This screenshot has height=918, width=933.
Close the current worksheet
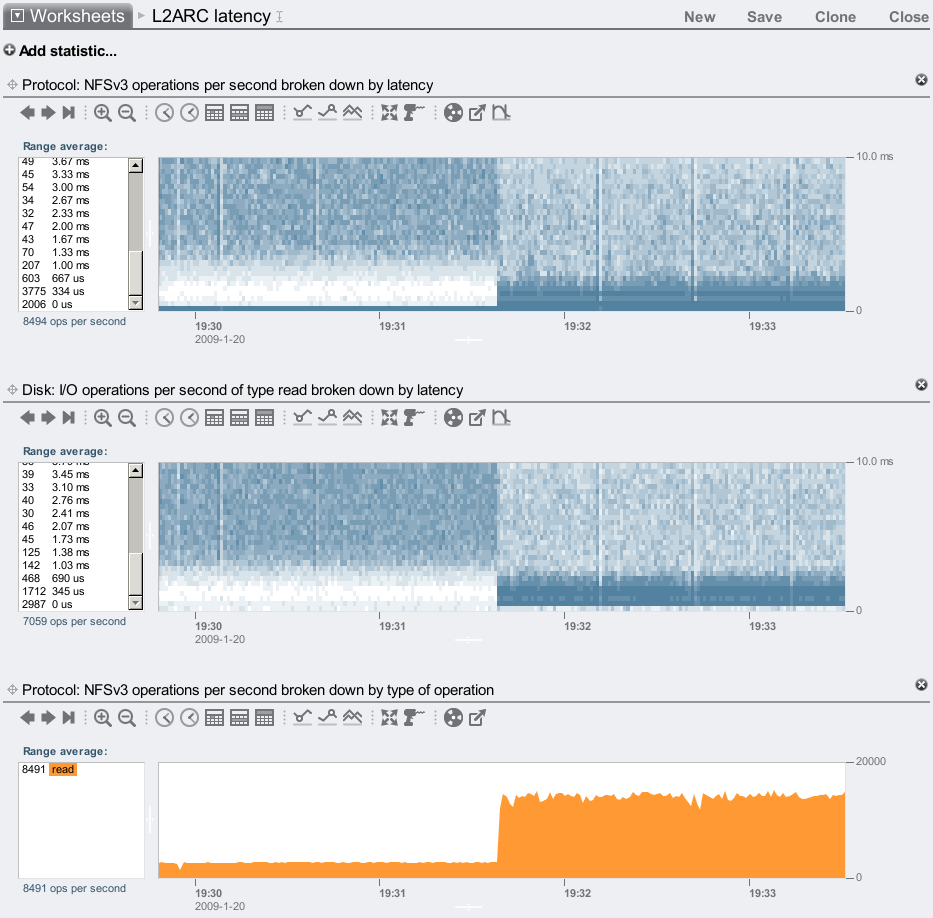click(x=909, y=17)
